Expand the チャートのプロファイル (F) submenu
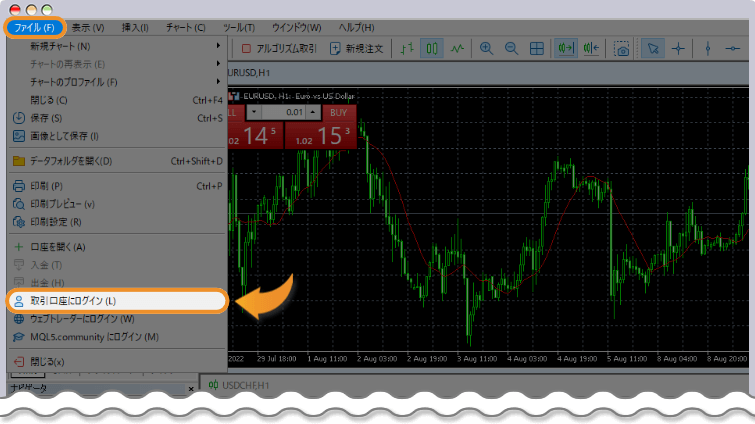 tap(120, 82)
